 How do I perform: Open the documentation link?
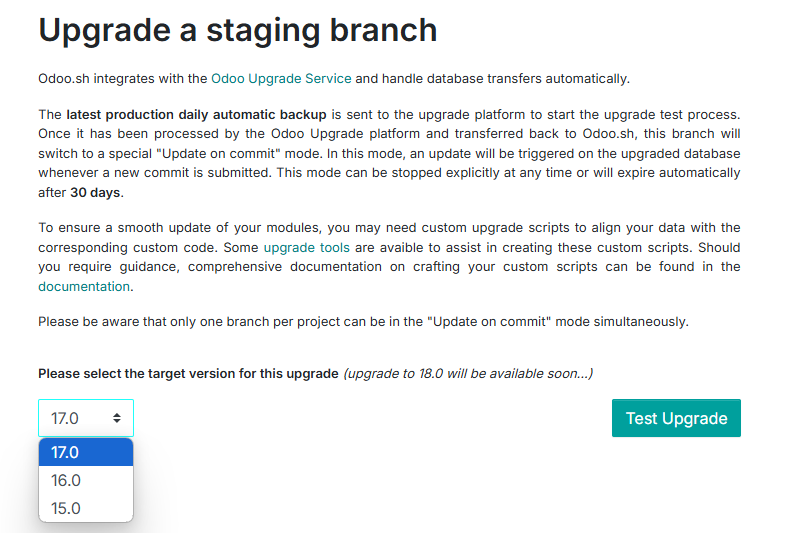point(84,286)
